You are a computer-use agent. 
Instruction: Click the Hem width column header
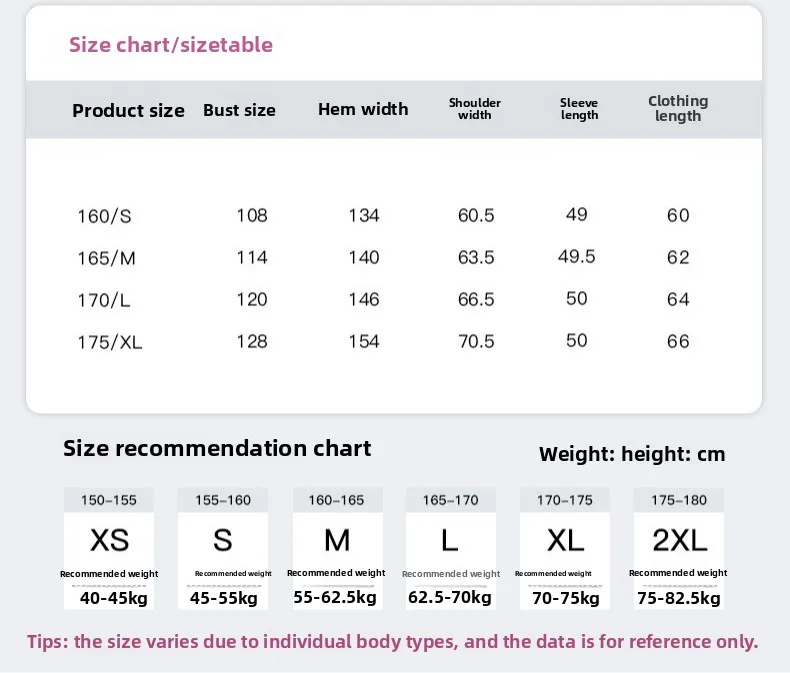click(363, 109)
